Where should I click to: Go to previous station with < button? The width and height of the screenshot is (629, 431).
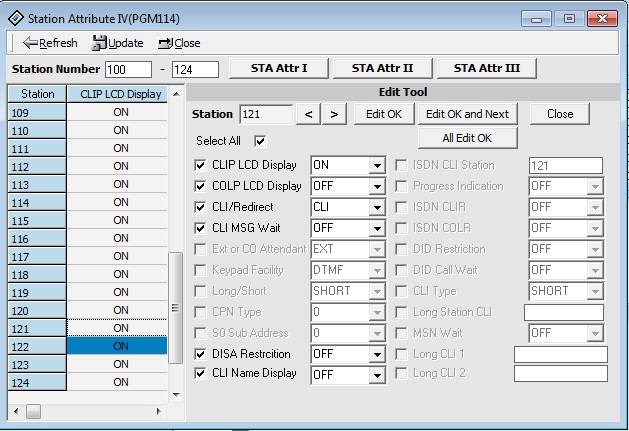pos(310,114)
